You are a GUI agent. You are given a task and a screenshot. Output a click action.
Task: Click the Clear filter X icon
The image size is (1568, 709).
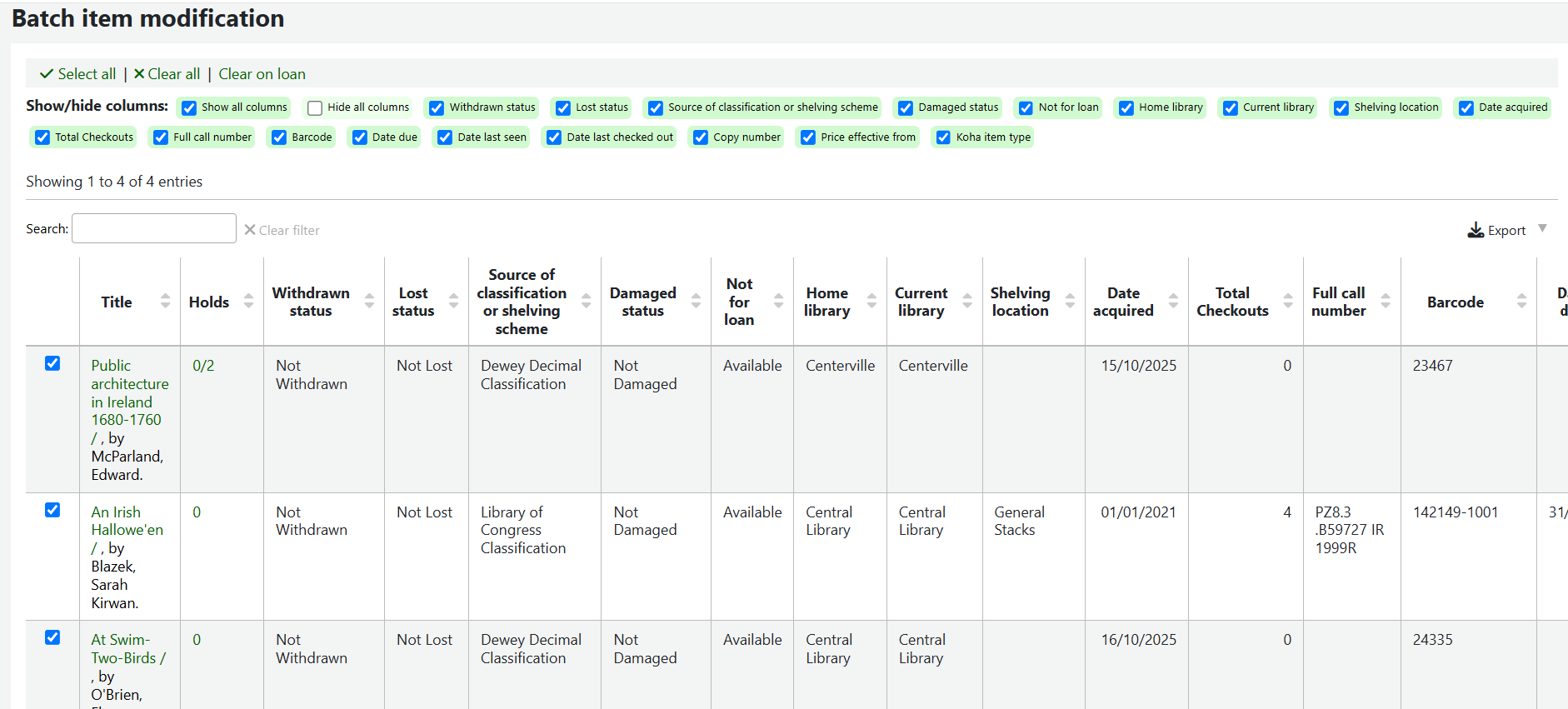point(250,230)
